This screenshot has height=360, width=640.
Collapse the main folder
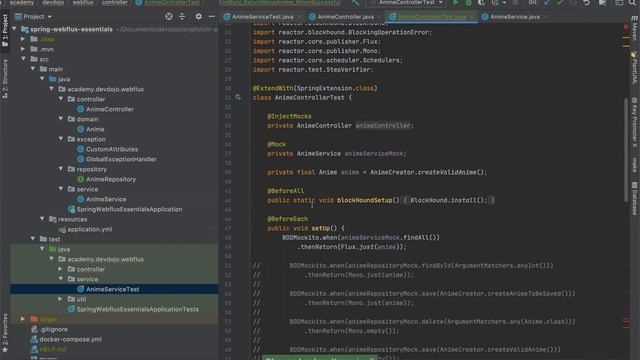[x=33, y=69]
